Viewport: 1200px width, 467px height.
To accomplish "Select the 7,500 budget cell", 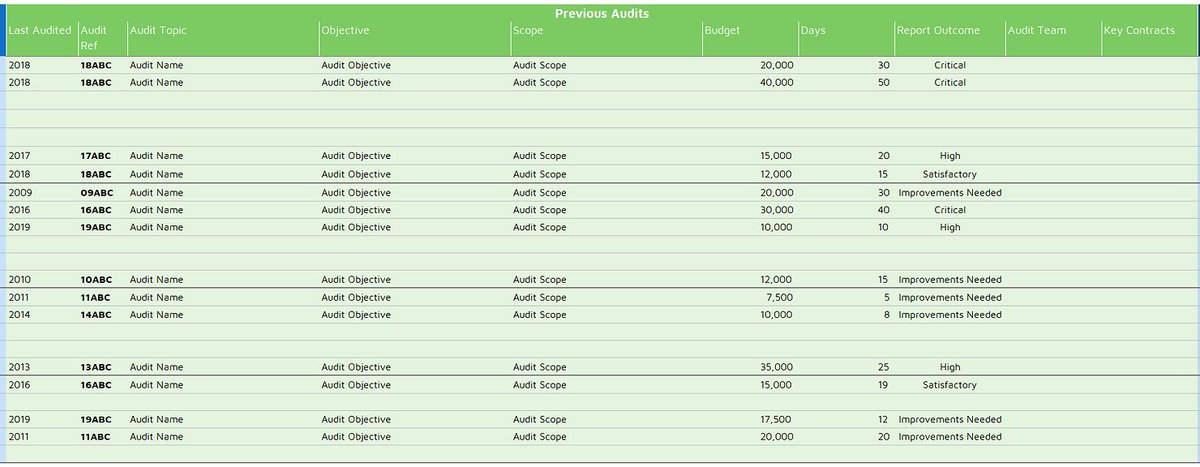I will (x=779, y=297).
